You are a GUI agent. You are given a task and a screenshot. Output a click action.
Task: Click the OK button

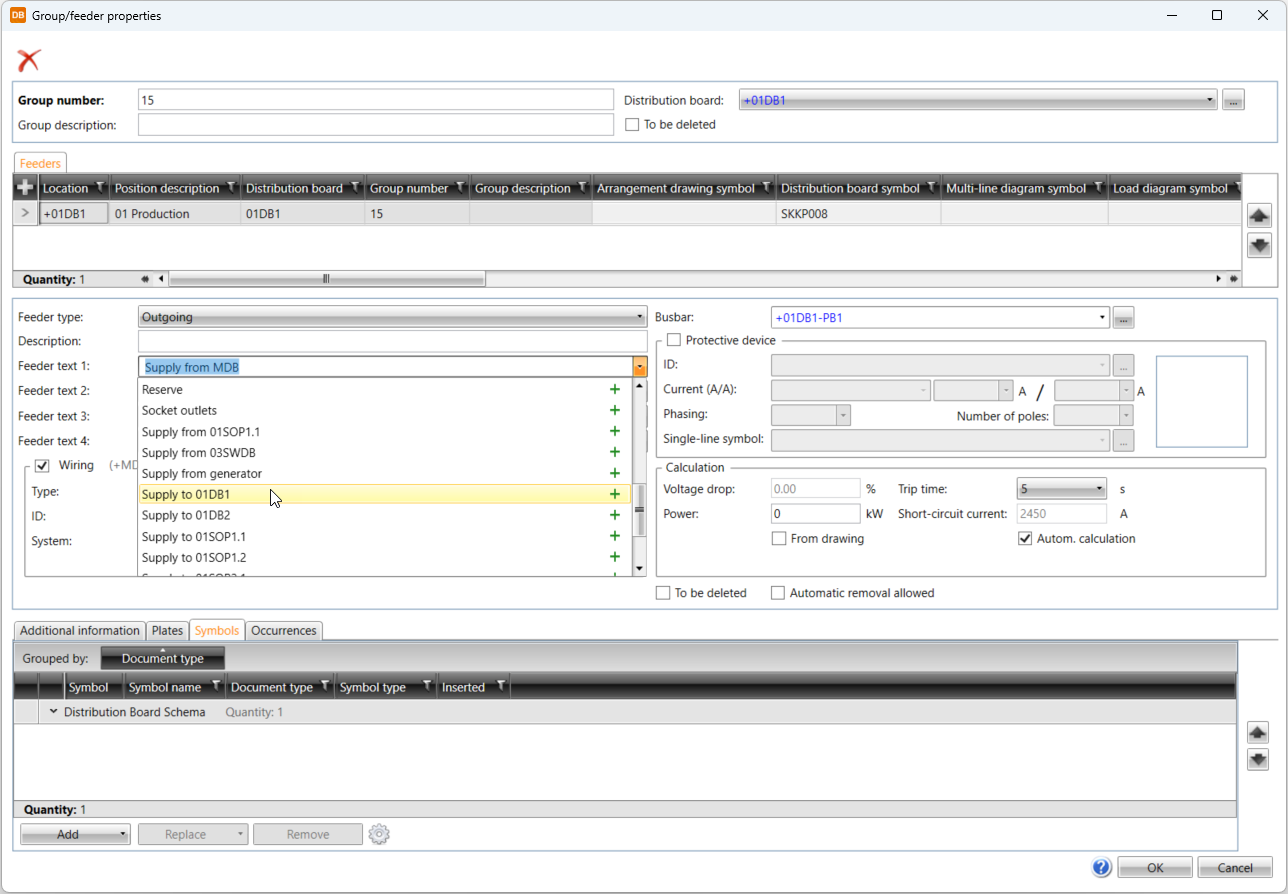tap(1155, 867)
